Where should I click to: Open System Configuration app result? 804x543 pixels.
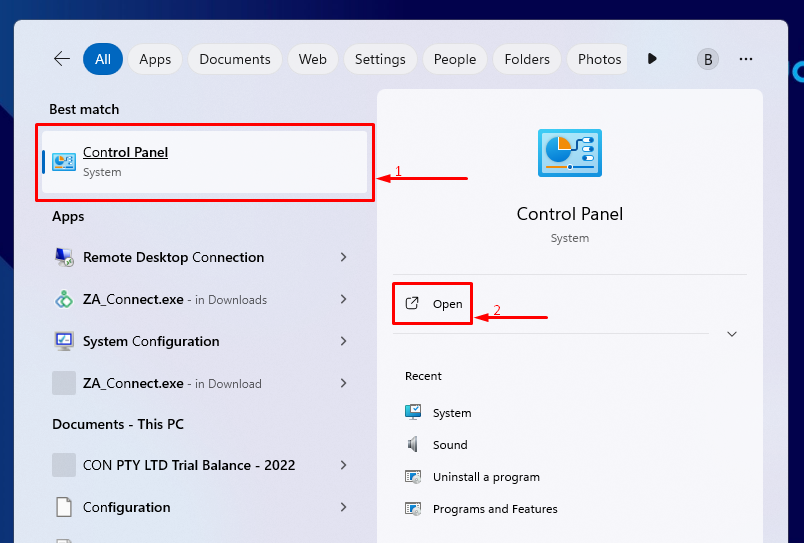pyautogui.click(x=151, y=341)
